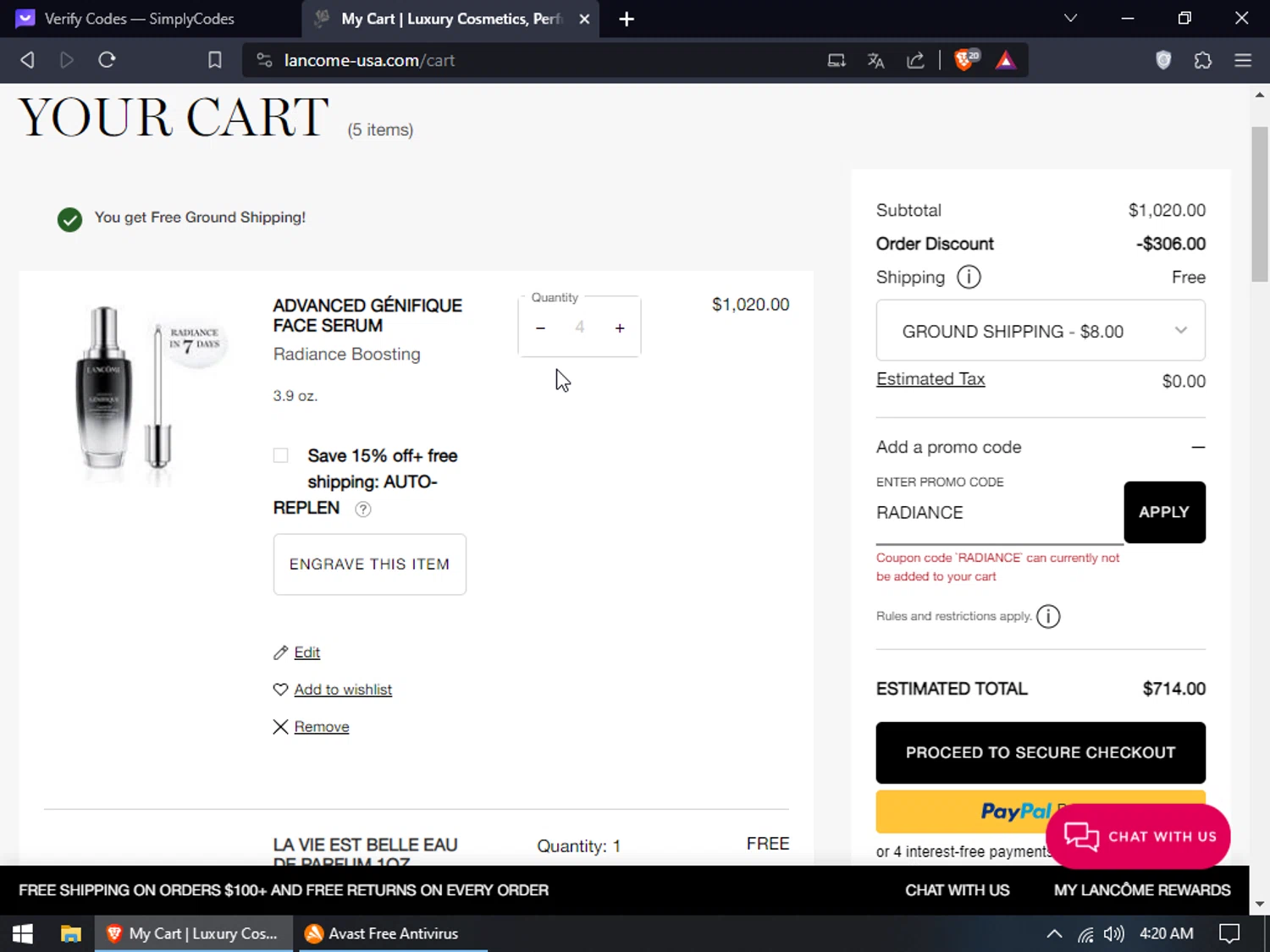This screenshot has height=952, width=1270.
Task: Enable the auto-replenishment 15% off checkbox
Action: 281,456
